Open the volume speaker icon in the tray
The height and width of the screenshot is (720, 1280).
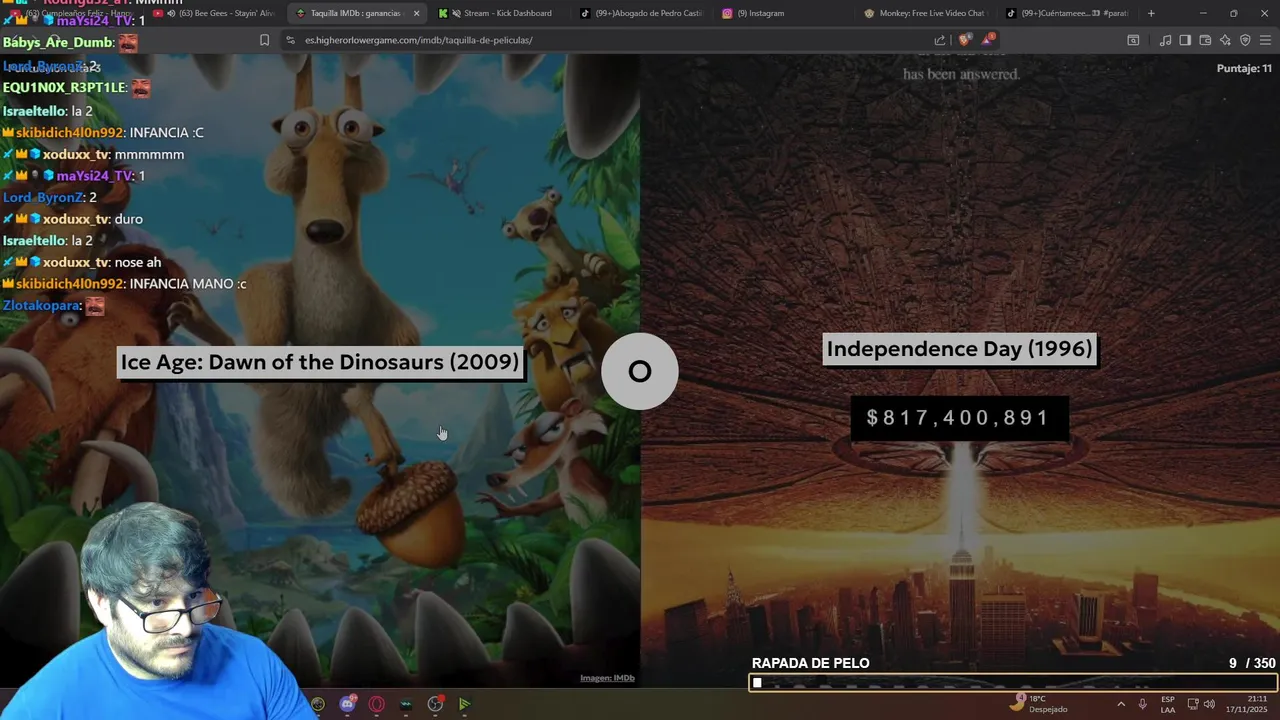1209,704
